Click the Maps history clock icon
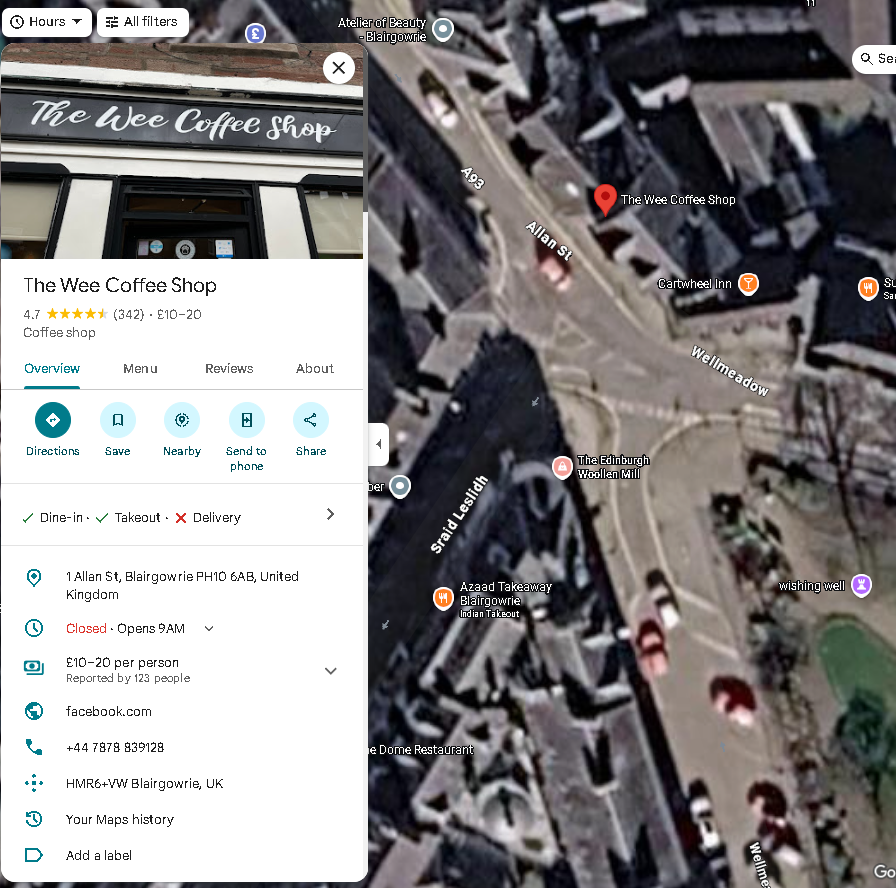This screenshot has height=888, width=896. click(34, 819)
